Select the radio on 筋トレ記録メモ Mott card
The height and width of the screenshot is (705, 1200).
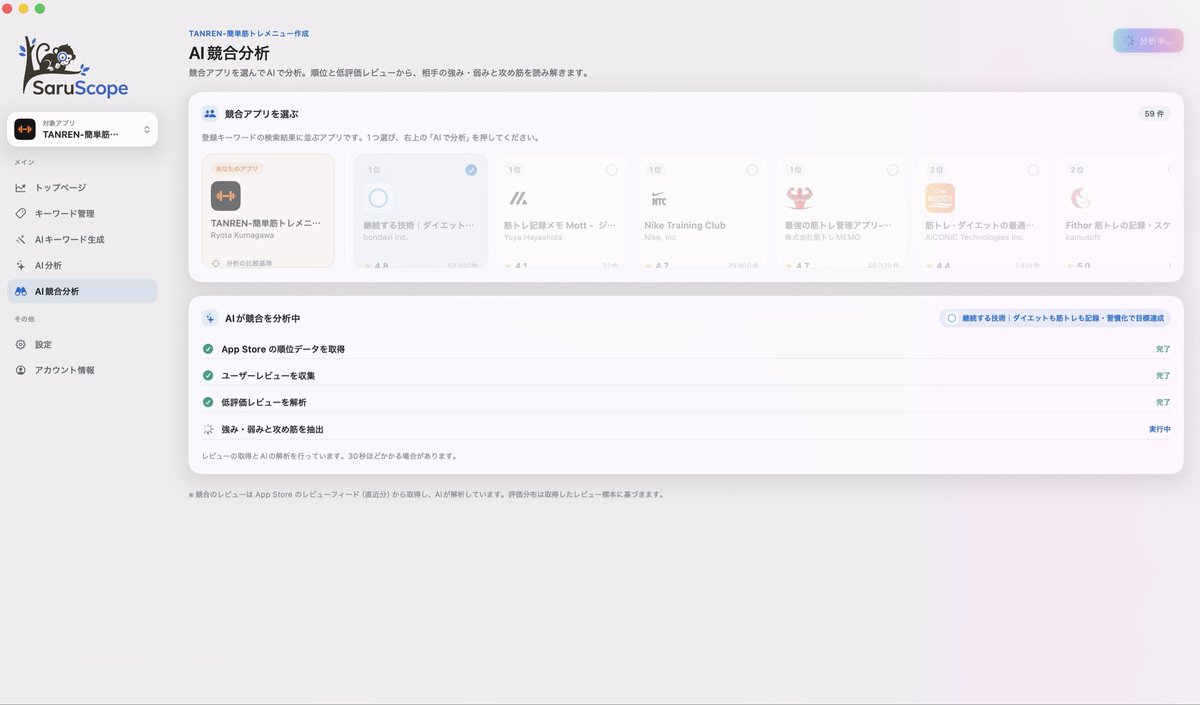click(x=611, y=170)
